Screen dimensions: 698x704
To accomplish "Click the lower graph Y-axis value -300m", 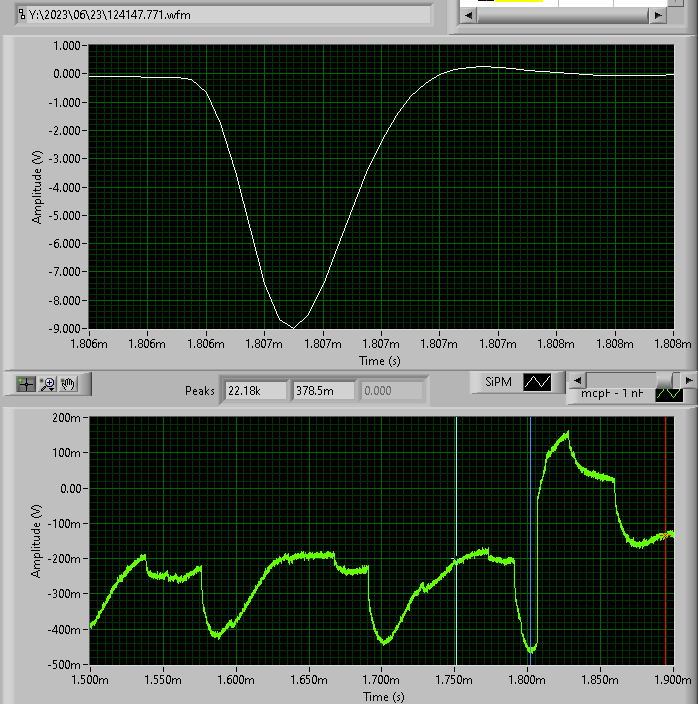I will click(63, 594).
